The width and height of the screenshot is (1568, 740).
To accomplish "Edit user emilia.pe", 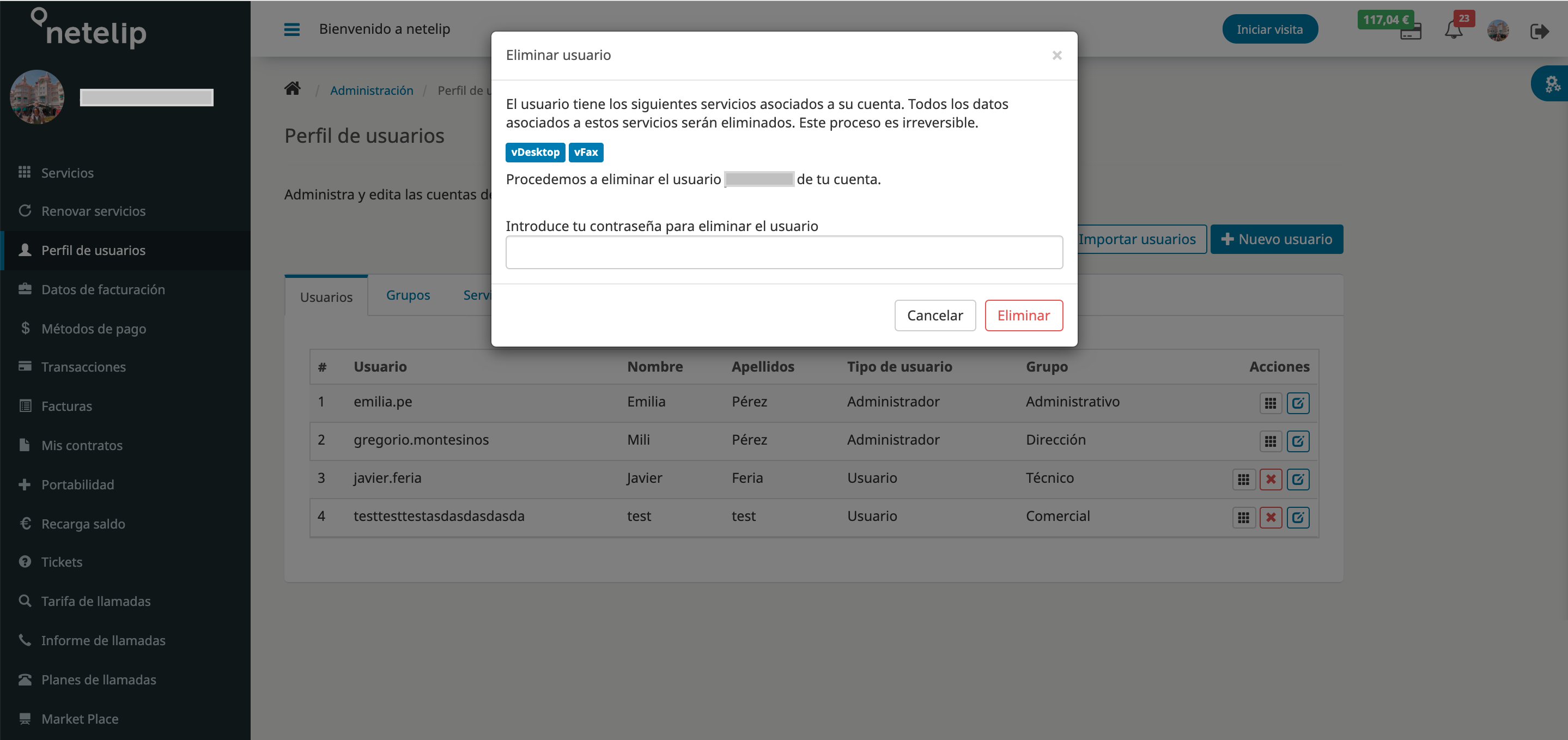I will 1298,403.
